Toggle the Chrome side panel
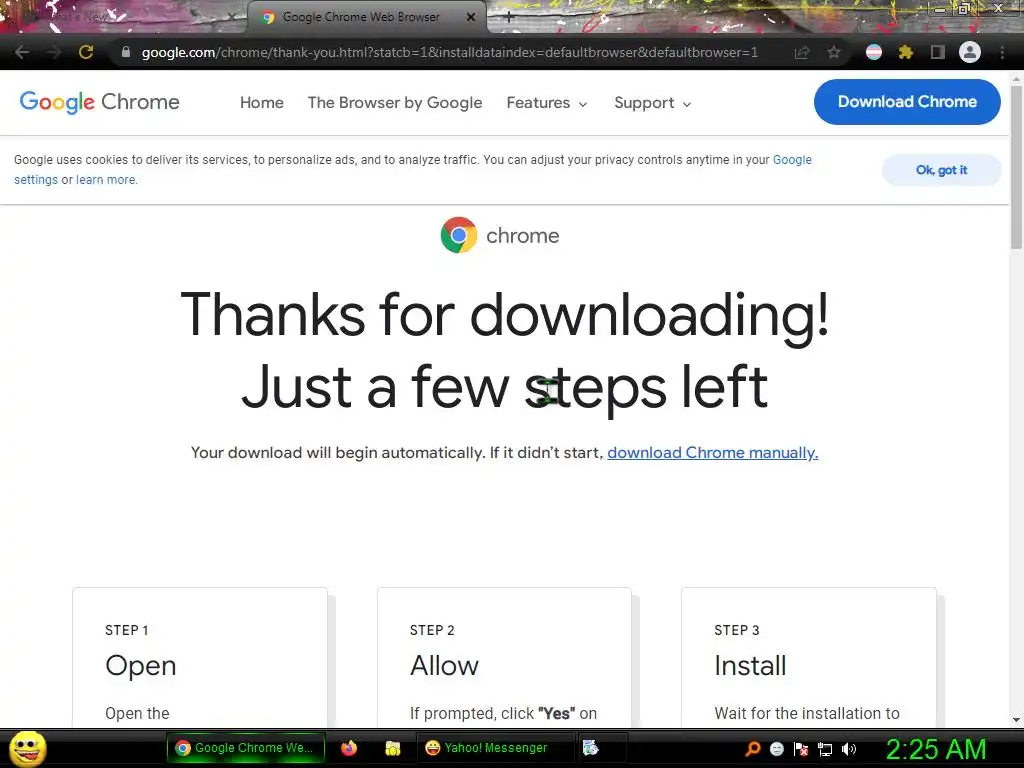This screenshot has width=1024, height=768. click(x=937, y=52)
